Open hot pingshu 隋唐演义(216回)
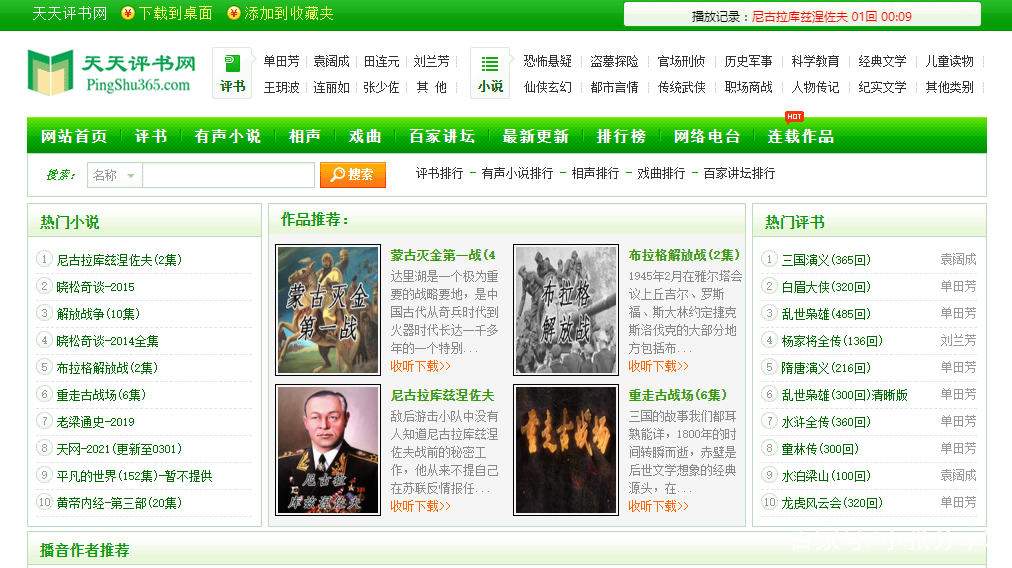The height and width of the screenshot is (568, 1012). click(x=826, y=368)
